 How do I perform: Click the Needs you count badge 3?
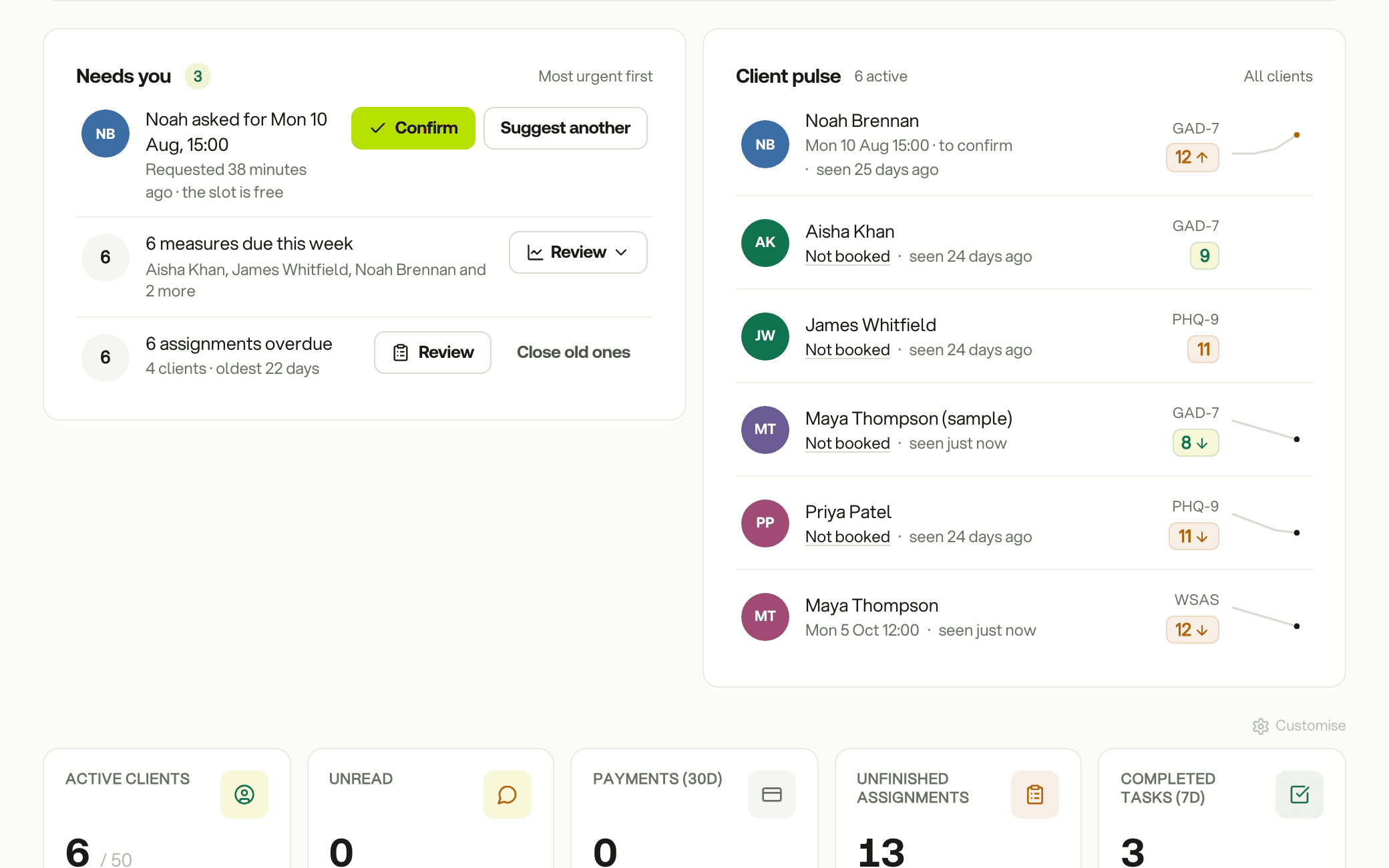coord(198,76)
